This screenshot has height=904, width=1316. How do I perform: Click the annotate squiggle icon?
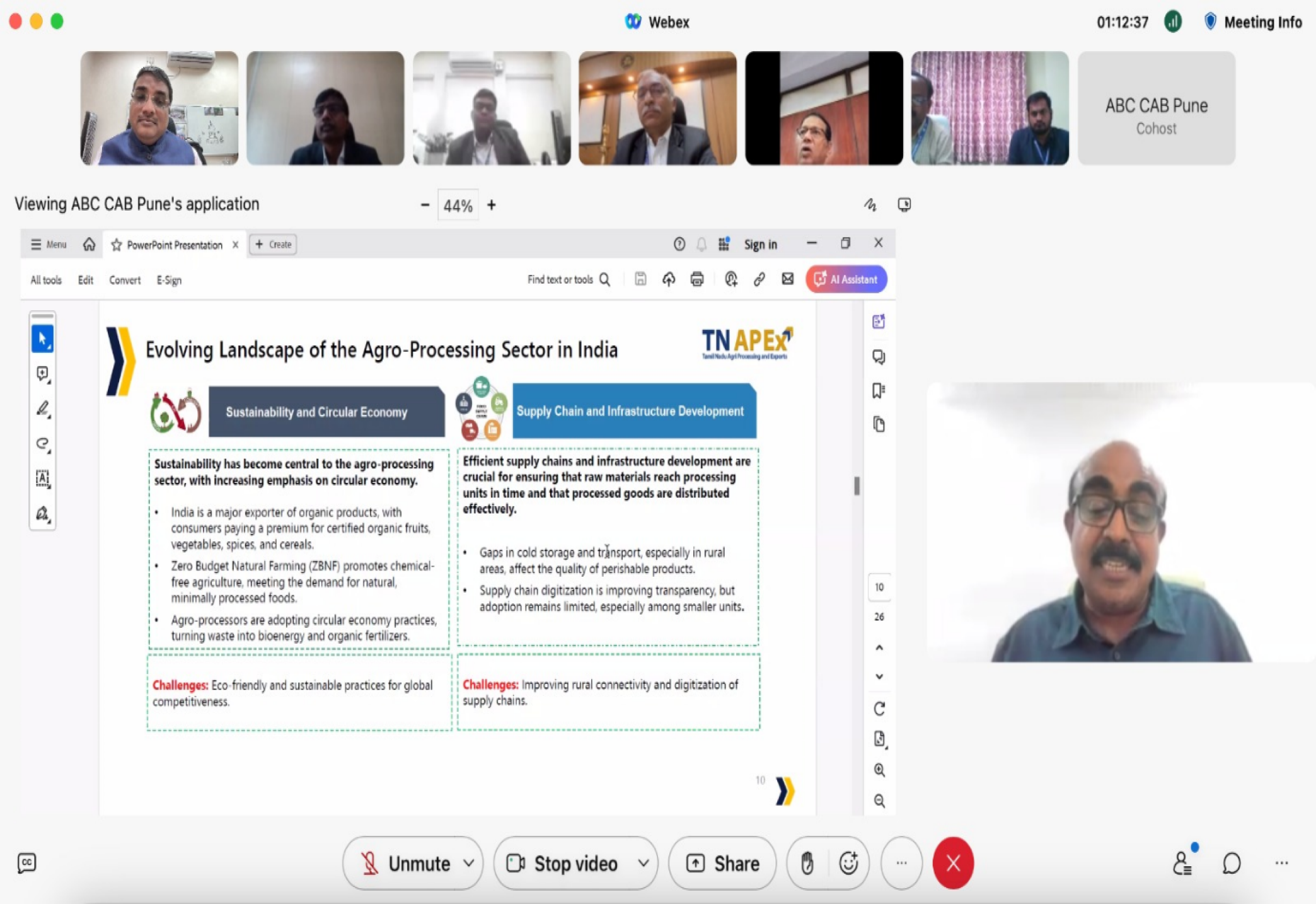[x=870, y=205]
